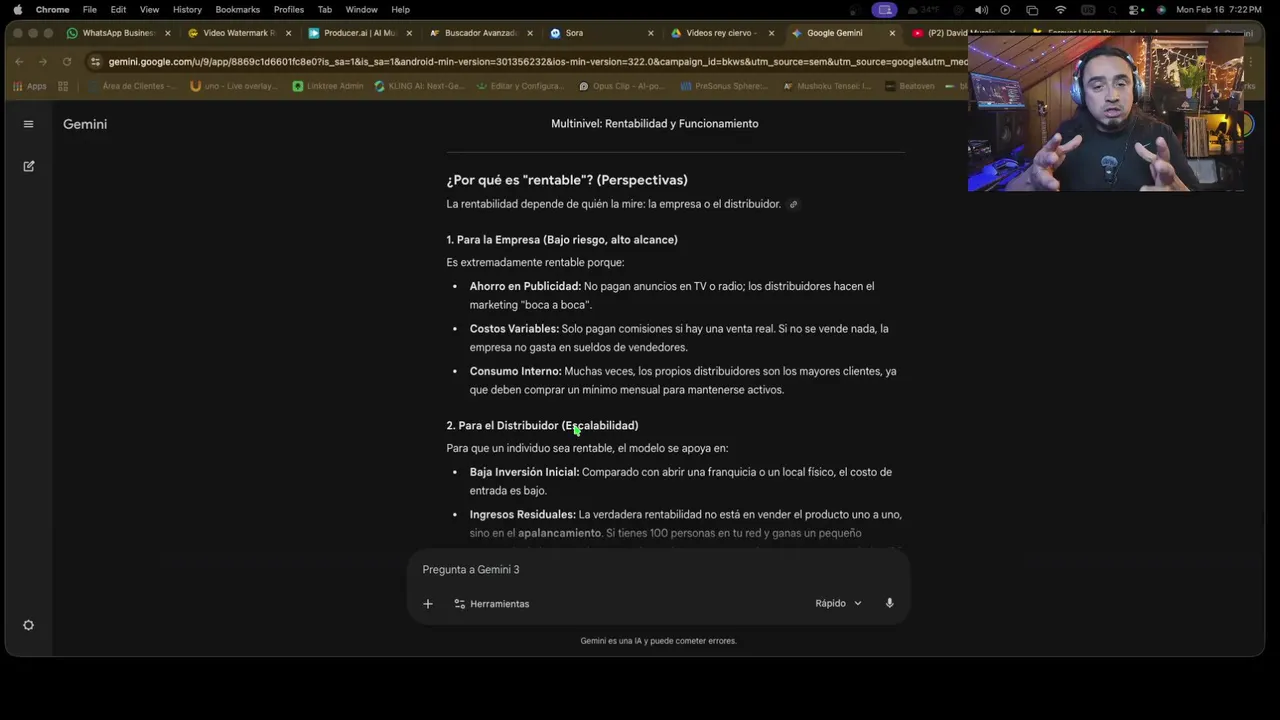
Task: Switch to the WhatsApp Business tab
Action: point(118,33)
